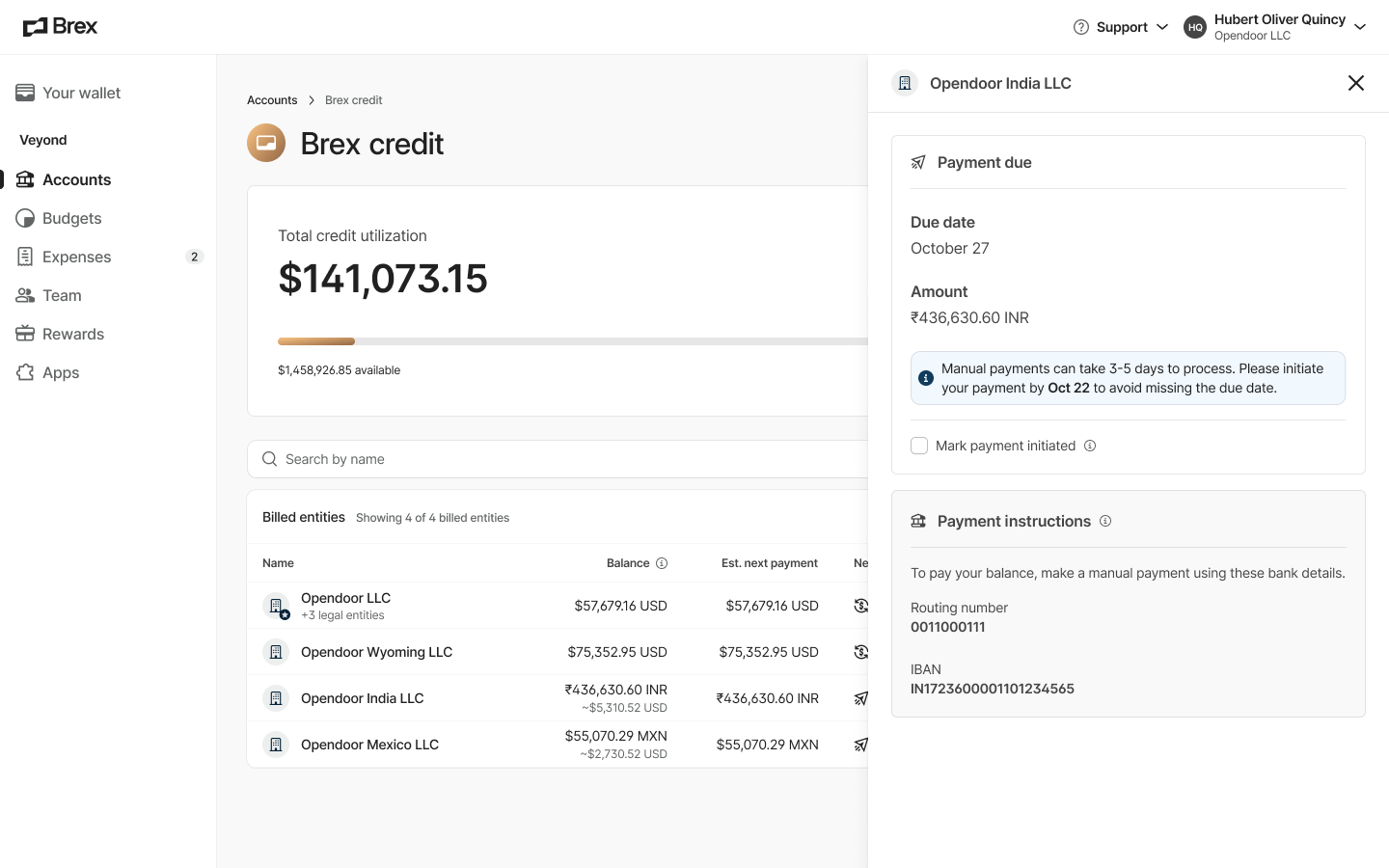
Task: Click the Budgets pie icon
Action: click(x=25, y=218)
